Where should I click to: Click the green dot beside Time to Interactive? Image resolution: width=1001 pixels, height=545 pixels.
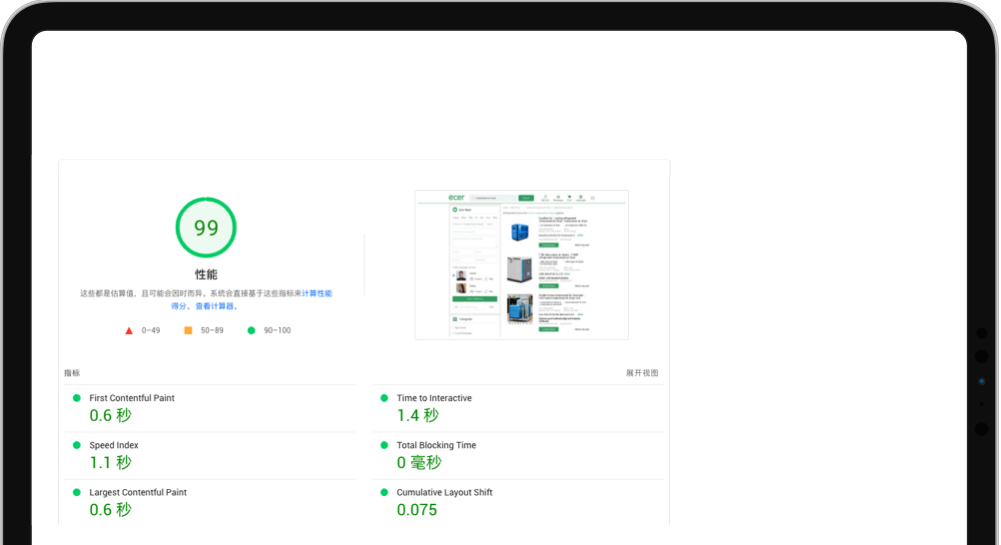[x=384, y=398]
